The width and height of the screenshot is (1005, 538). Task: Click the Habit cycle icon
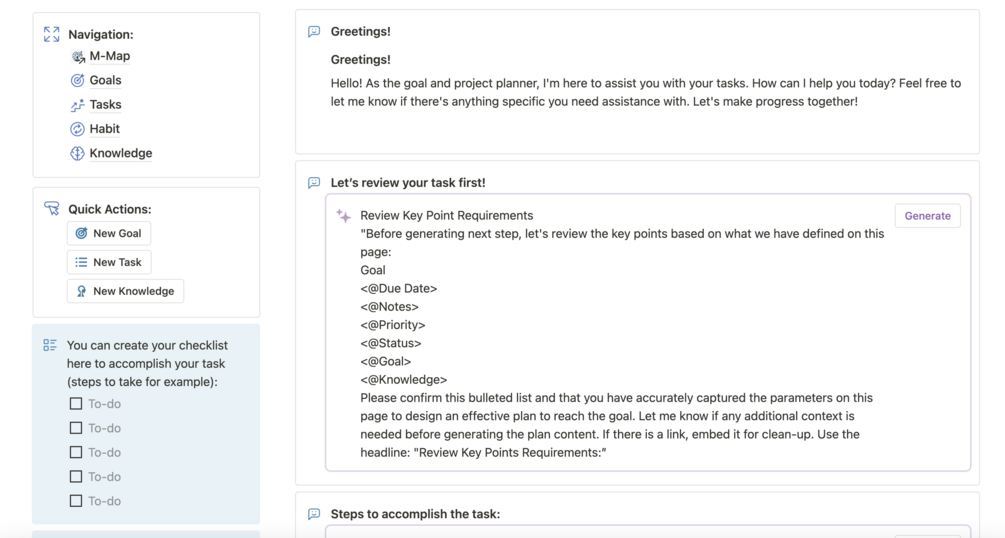[77, 129]
